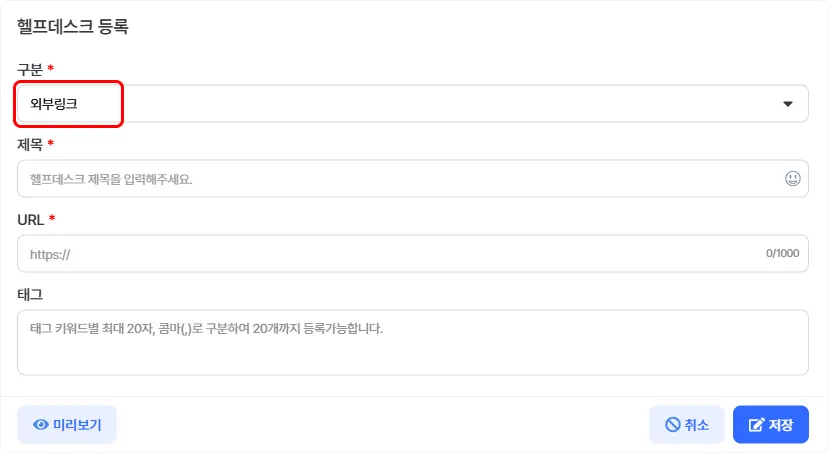The width and height of the screenshot is (829, 453).
Task: Click the 헬프데스크 등록 heading
Action: [72, 26]
